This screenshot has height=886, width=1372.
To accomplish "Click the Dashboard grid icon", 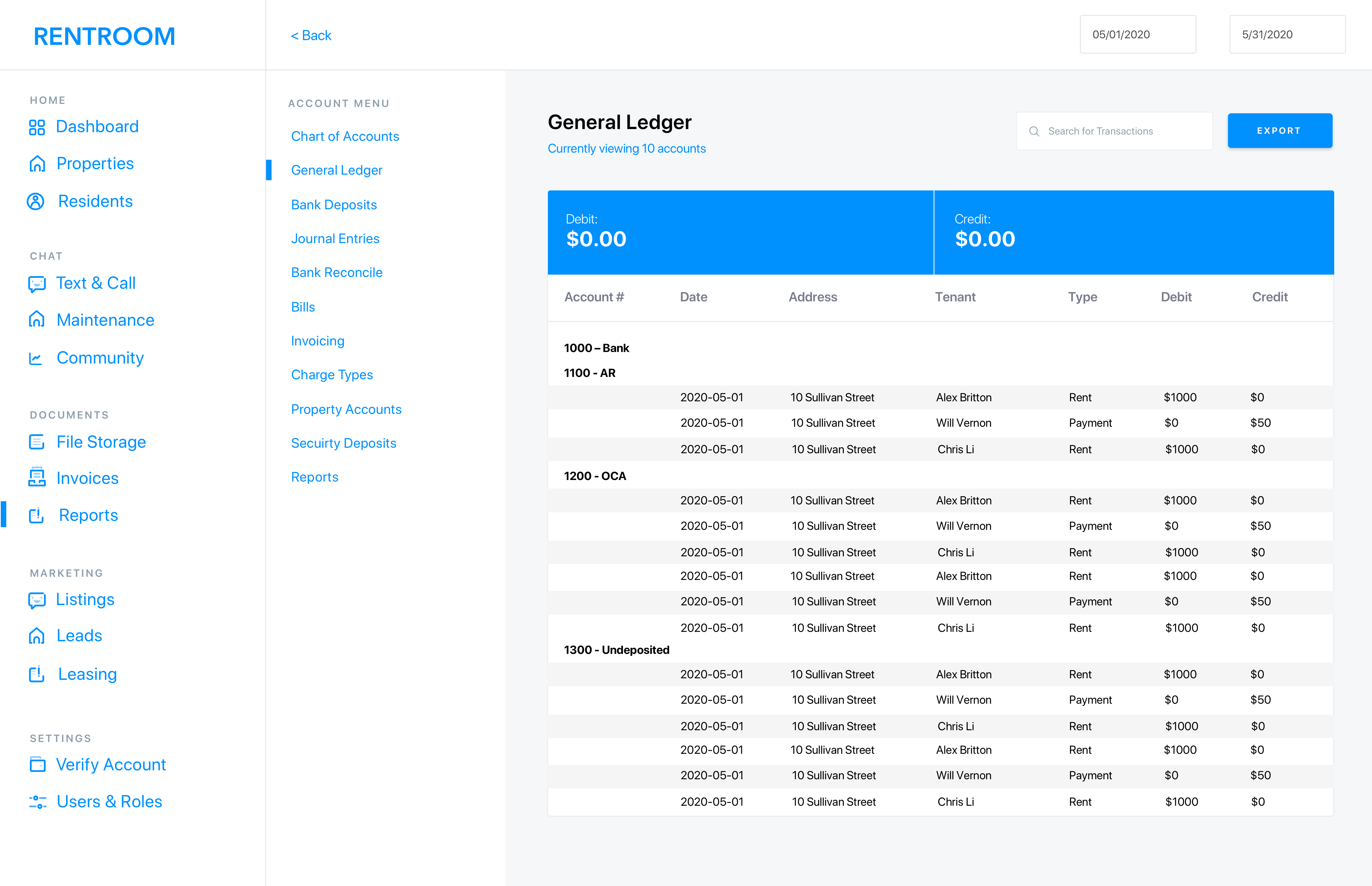I will (x=37, y=127).
